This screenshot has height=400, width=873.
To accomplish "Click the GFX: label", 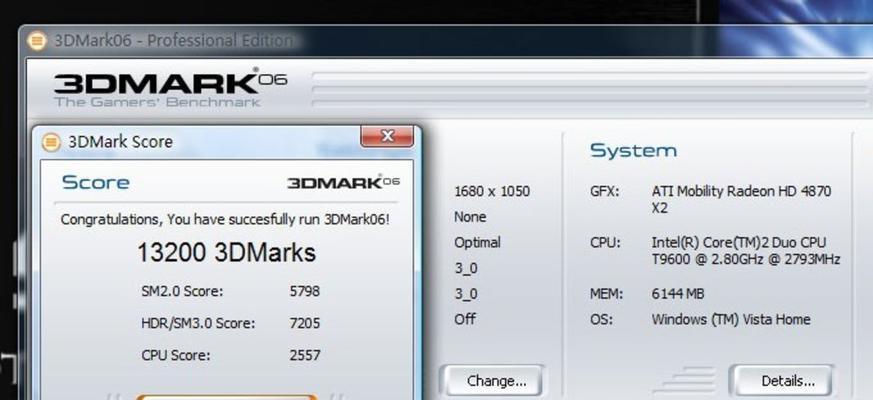I will pyautogui.click(x=604, y=192).
